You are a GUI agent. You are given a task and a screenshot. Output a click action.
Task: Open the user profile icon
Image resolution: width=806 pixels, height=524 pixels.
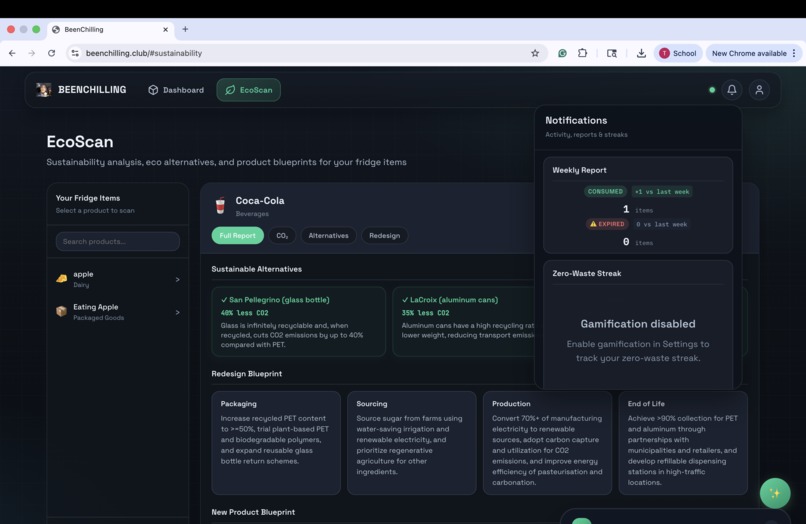759,90
